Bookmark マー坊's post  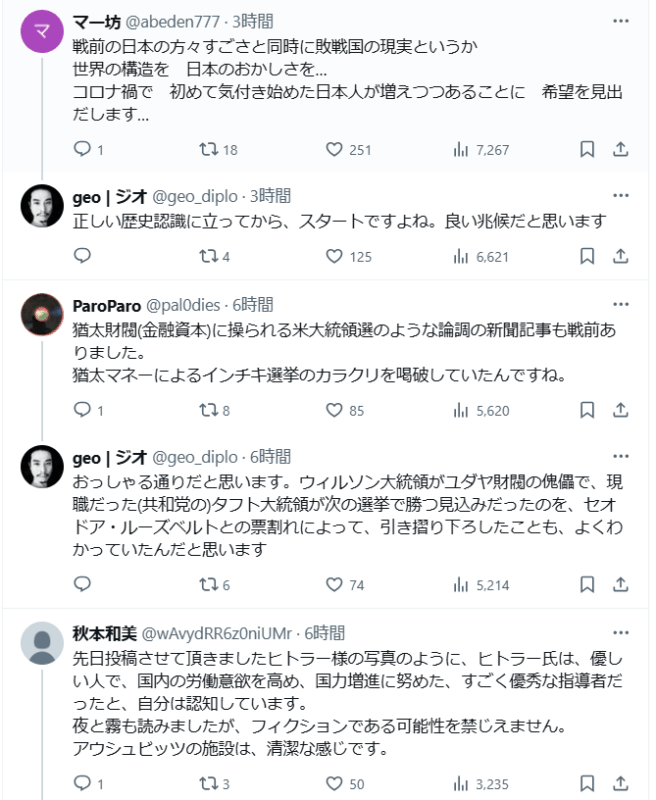click(x=587, y=149)
